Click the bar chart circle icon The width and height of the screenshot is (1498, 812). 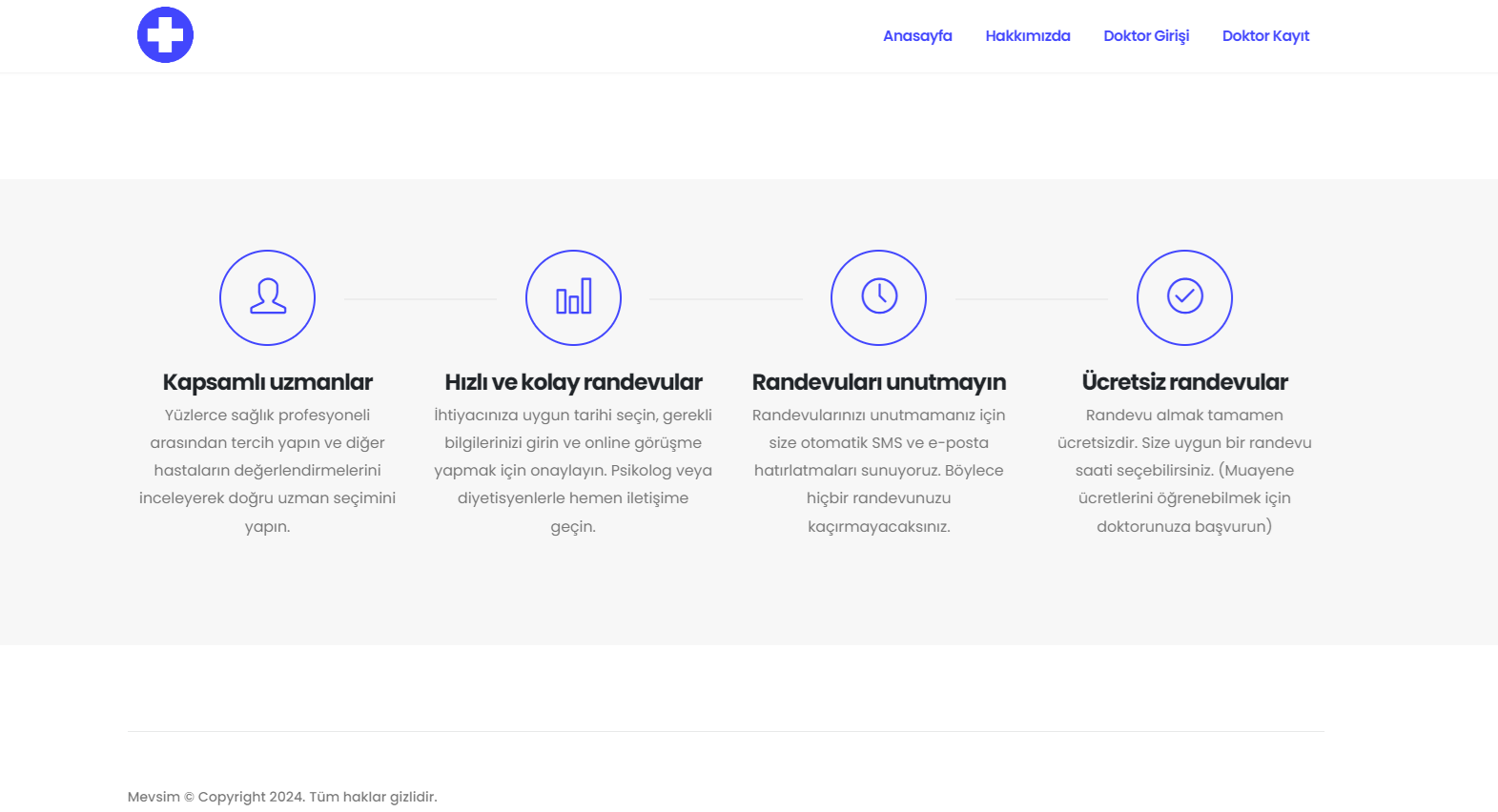(x=573, y=297)
